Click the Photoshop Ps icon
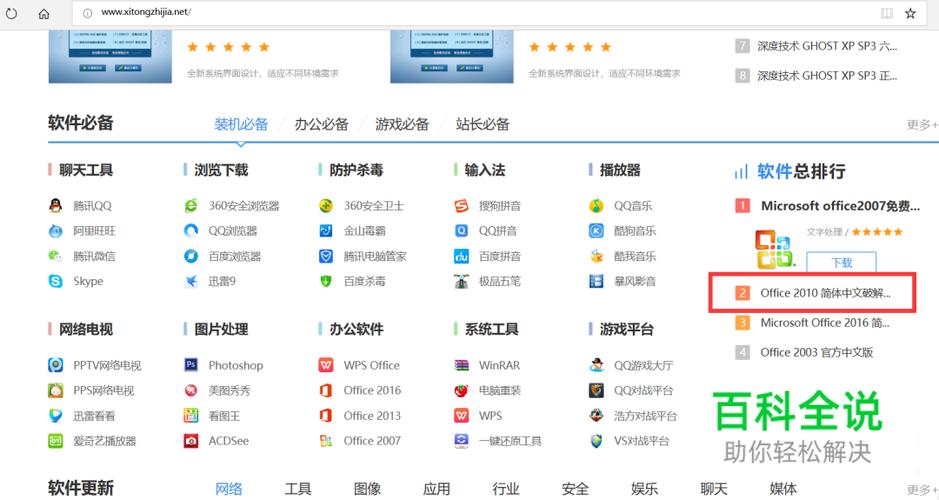This screenshot has height=500, width=939. [190, 365]
